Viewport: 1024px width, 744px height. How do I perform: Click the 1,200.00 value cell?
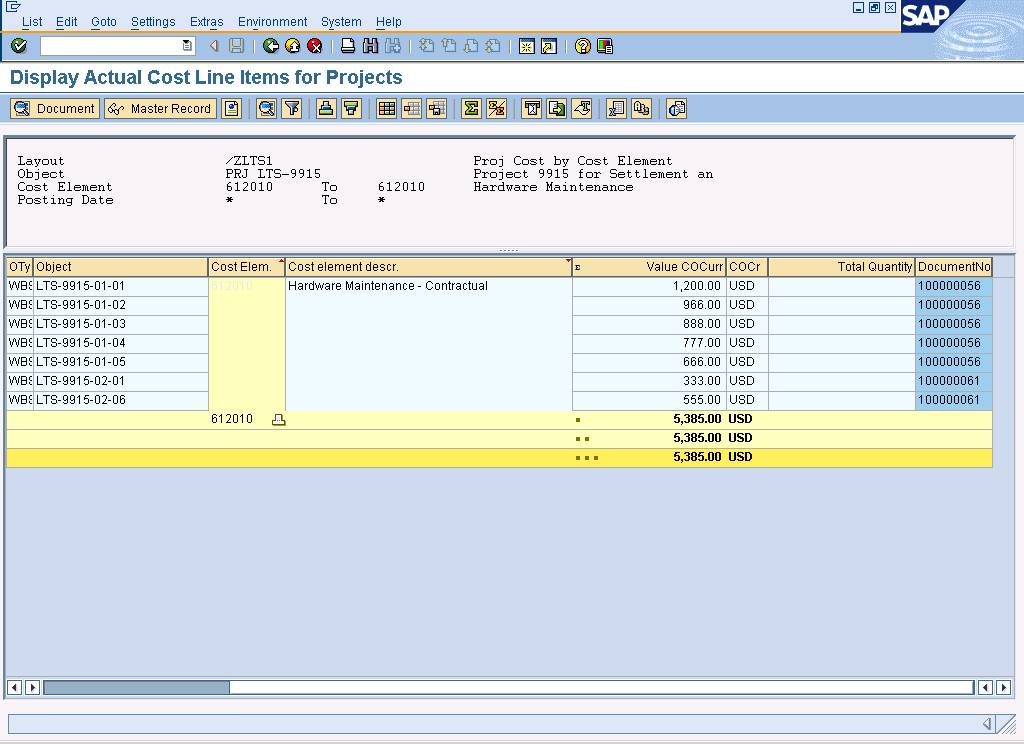648,286
